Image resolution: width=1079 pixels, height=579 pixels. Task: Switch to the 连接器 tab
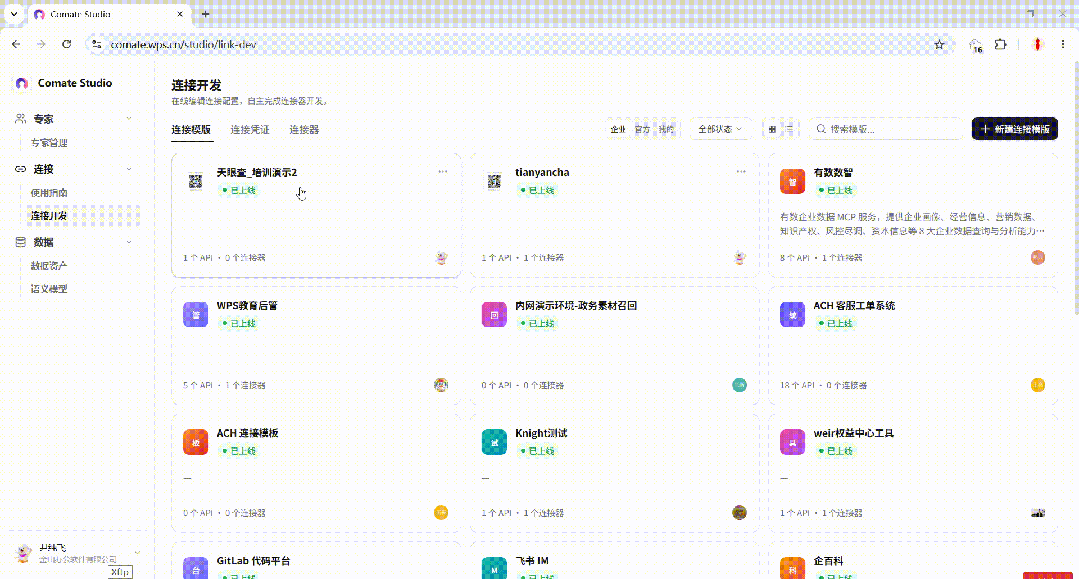tap(304, 129)
